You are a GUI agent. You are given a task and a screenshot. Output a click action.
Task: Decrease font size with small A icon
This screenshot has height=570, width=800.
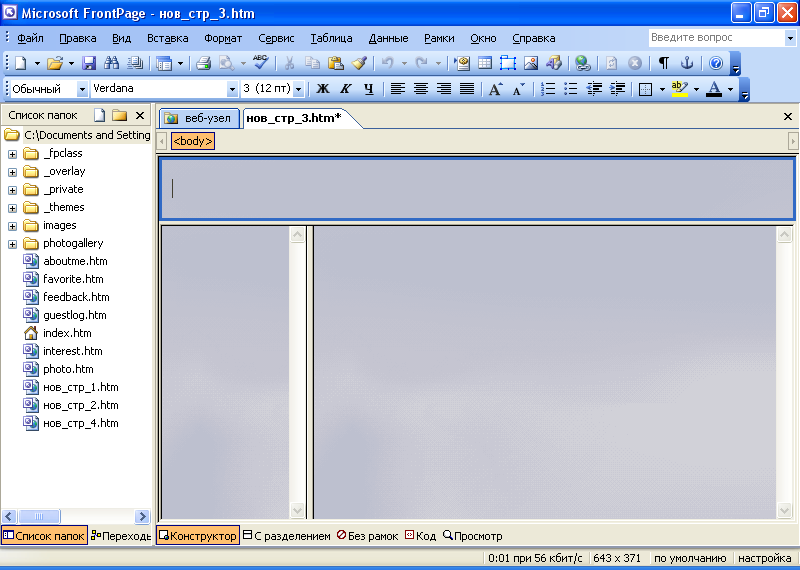click(518, 89)
